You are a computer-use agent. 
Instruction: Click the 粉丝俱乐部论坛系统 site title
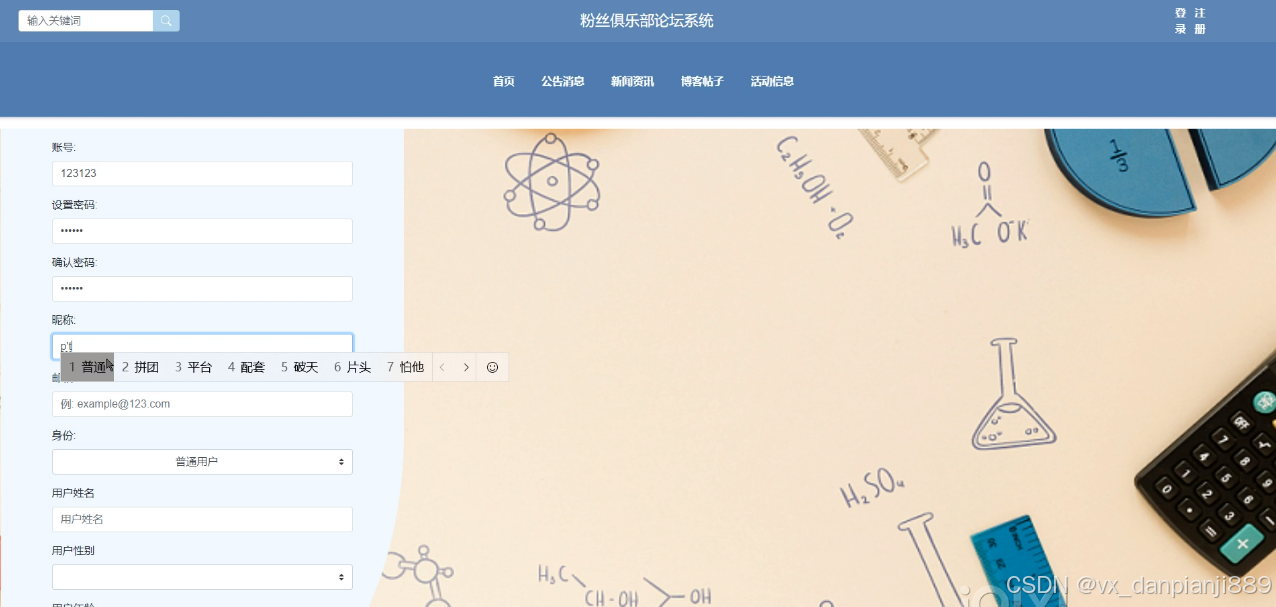(647, 21)
